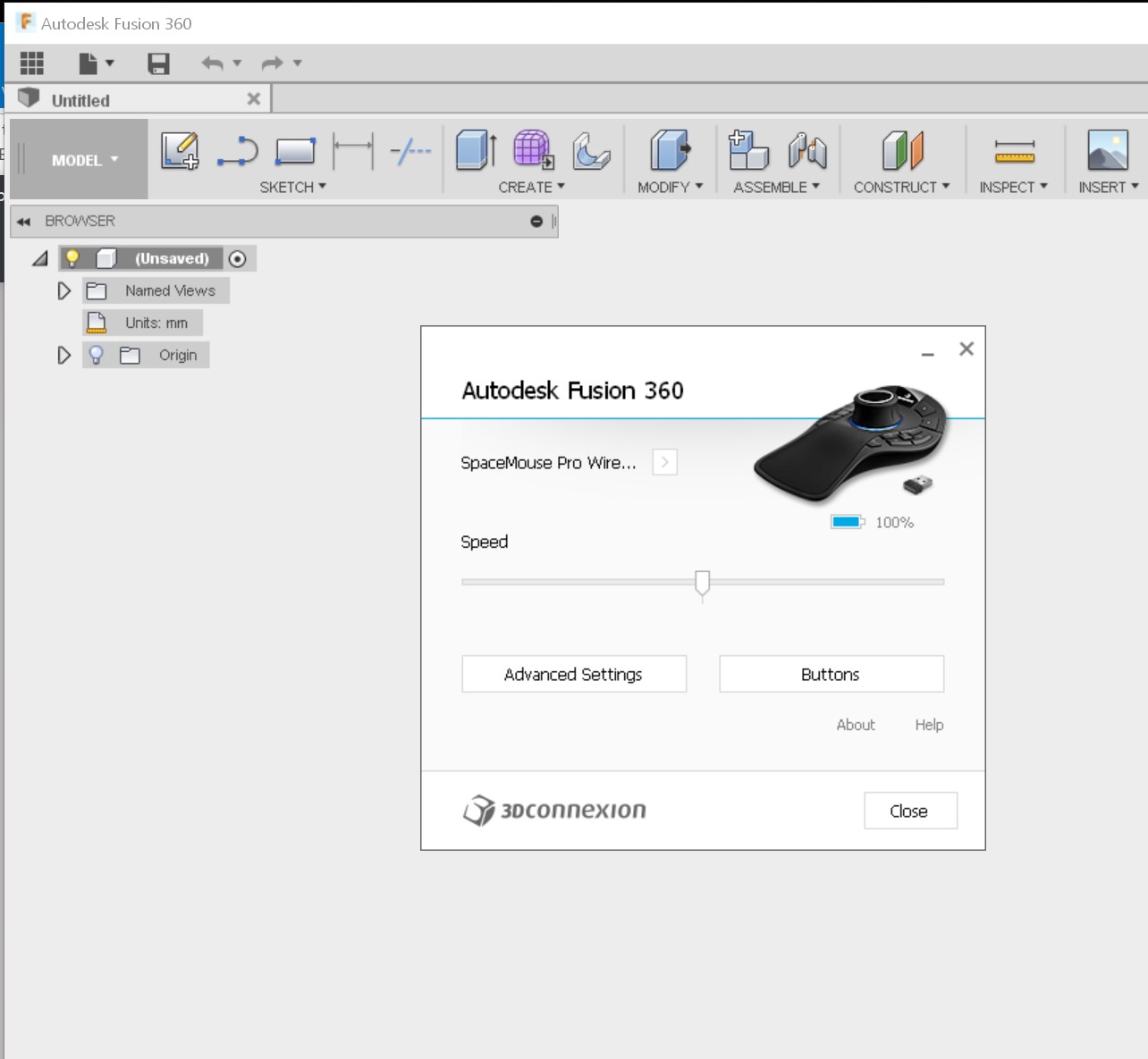
Task: Click the battery level indicator
Action: 848,522
